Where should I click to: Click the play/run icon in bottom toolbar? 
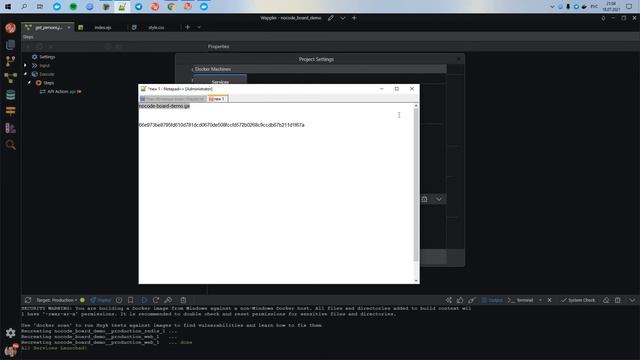click(x=144, y=300)
